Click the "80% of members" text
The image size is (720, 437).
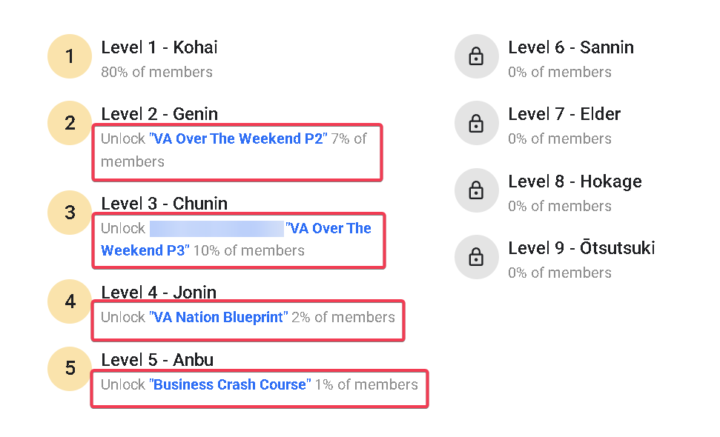[156, 72]
